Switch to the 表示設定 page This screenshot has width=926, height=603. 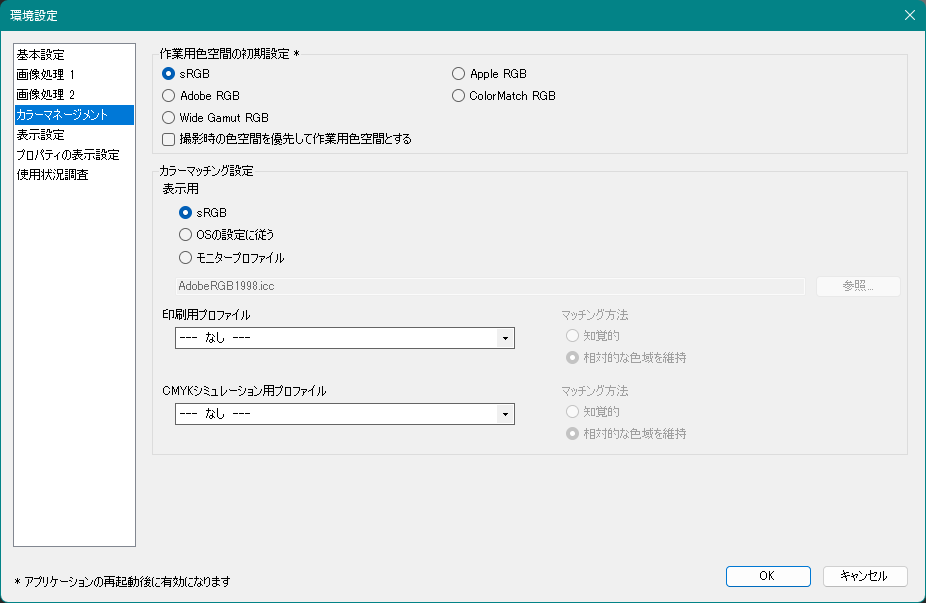click(41, 135)
